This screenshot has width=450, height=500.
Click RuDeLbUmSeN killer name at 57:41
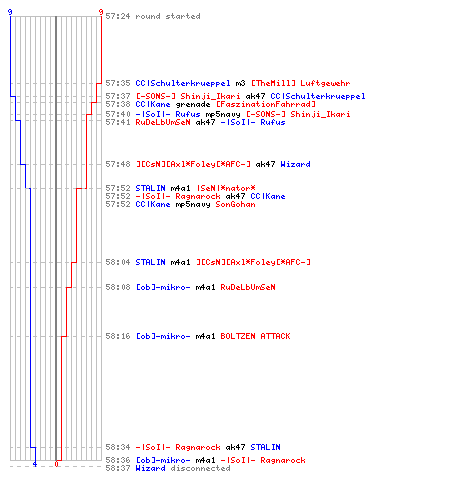point(163,122)
